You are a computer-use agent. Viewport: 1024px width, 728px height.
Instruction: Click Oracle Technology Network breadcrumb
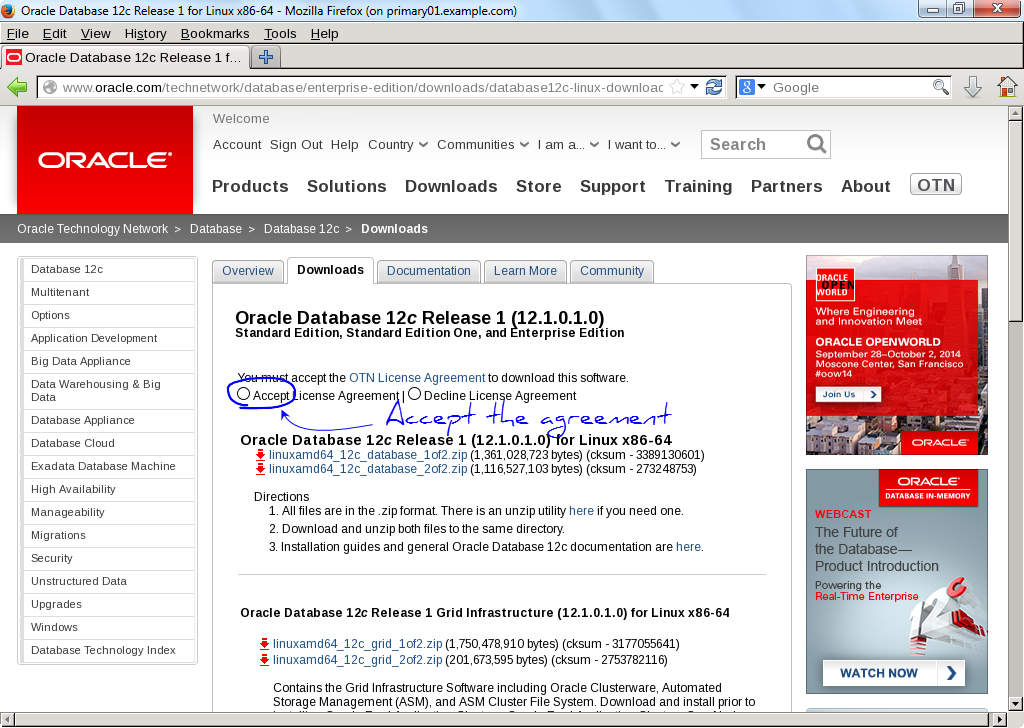93,229
